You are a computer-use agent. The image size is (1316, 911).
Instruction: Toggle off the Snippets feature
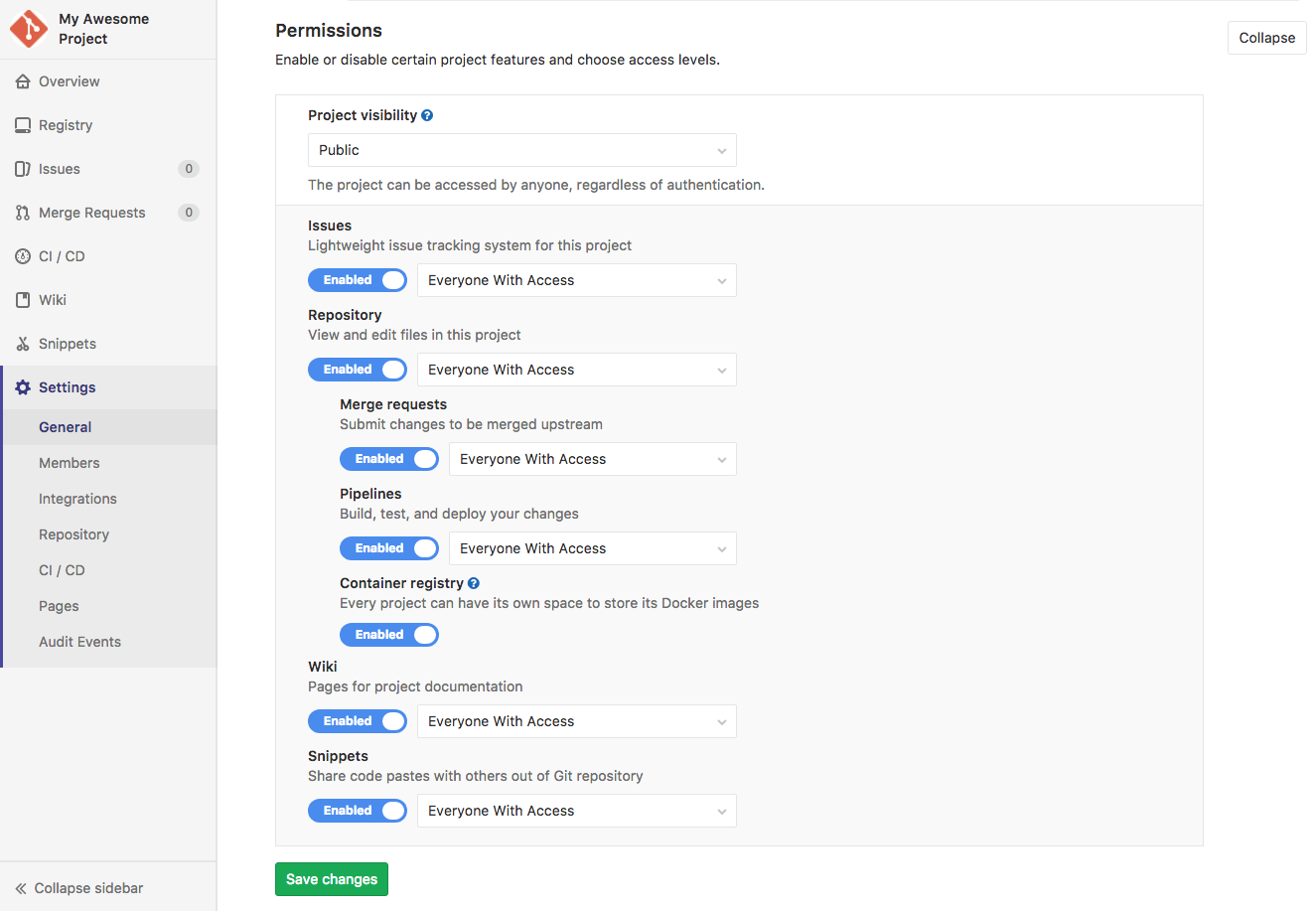(x=358, y=810)
